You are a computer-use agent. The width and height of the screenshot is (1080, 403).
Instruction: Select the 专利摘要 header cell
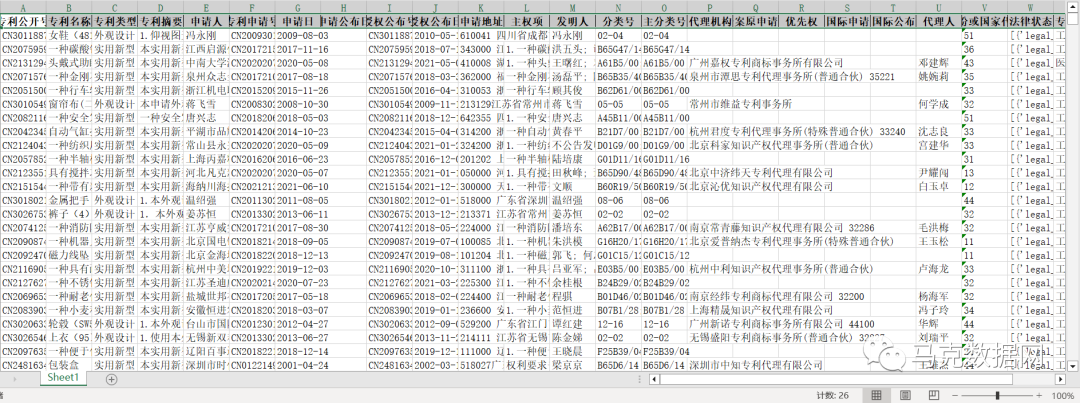tap(160, 21)
